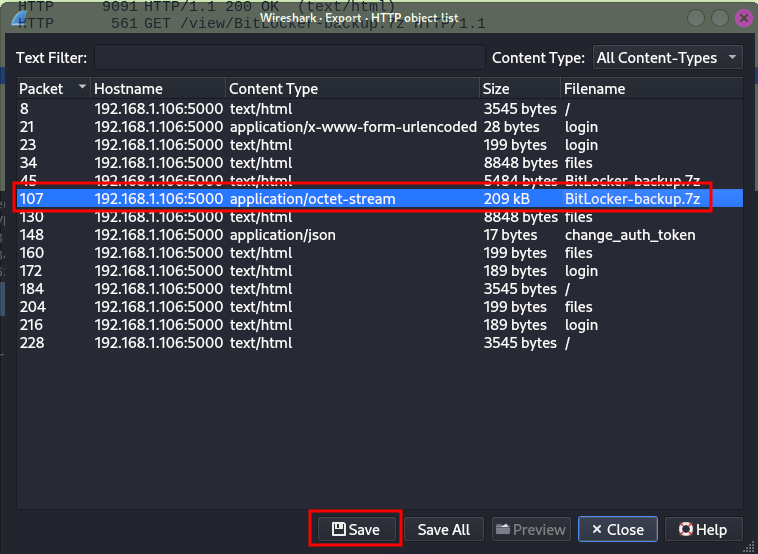Select packet 34 files row
The width and height of the screenshot is (758, 554).
tap(379, 163)
